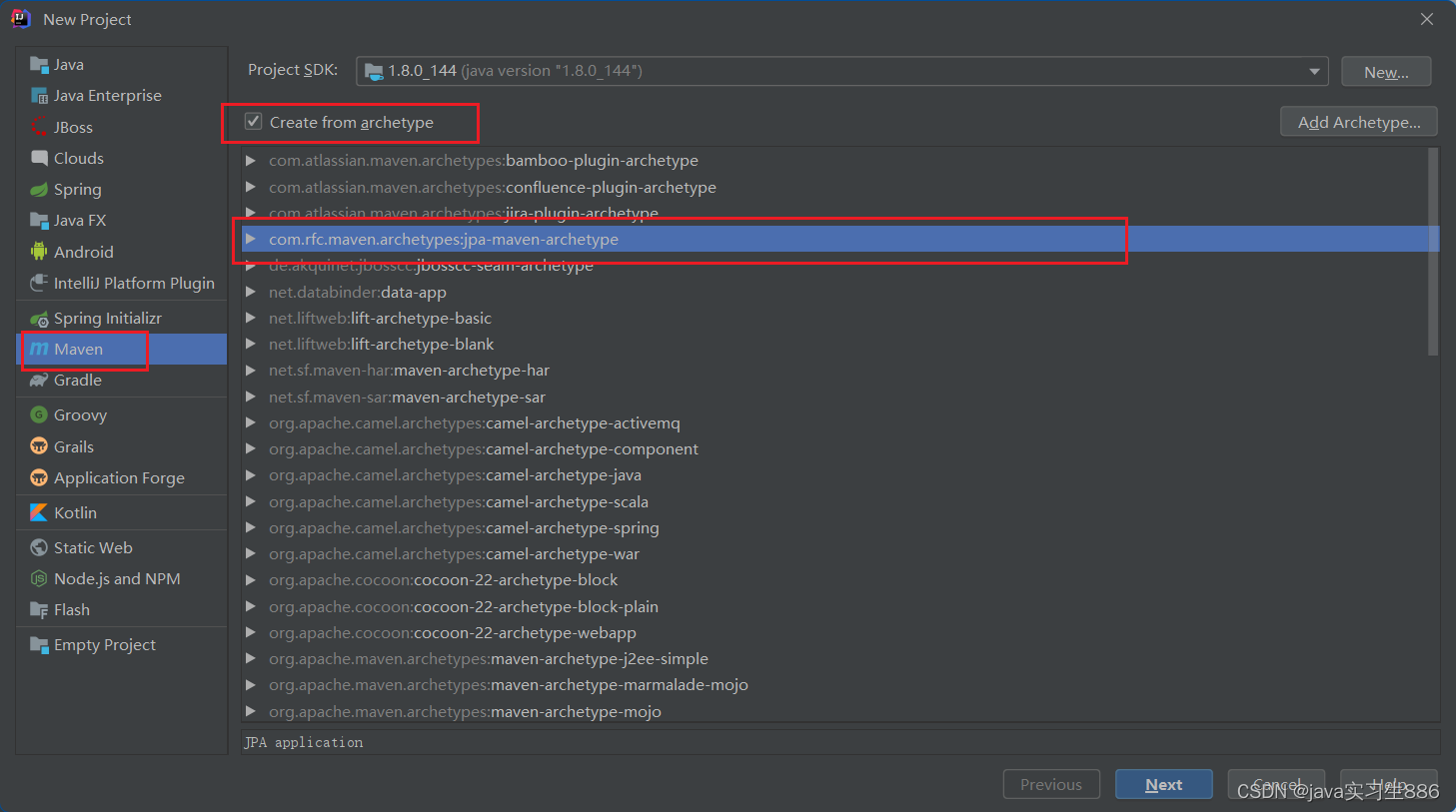The height and width of the screenshot is (812, 1456).
Task: Expand bamboo-plugin-archetype node
Action: coord(251,161)
